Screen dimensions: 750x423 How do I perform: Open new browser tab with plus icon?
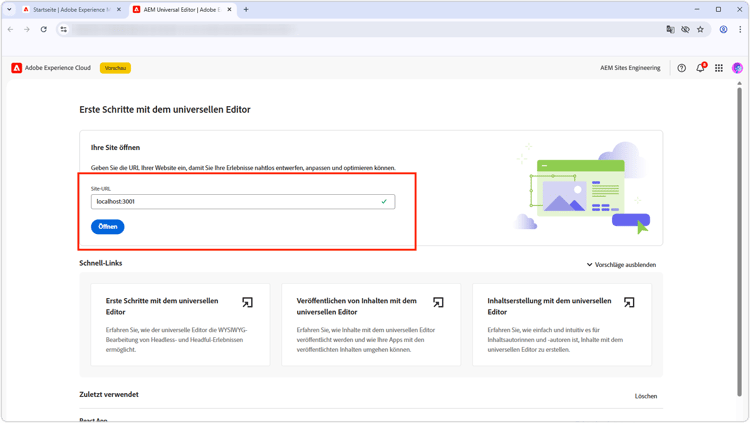pos(246,10)
